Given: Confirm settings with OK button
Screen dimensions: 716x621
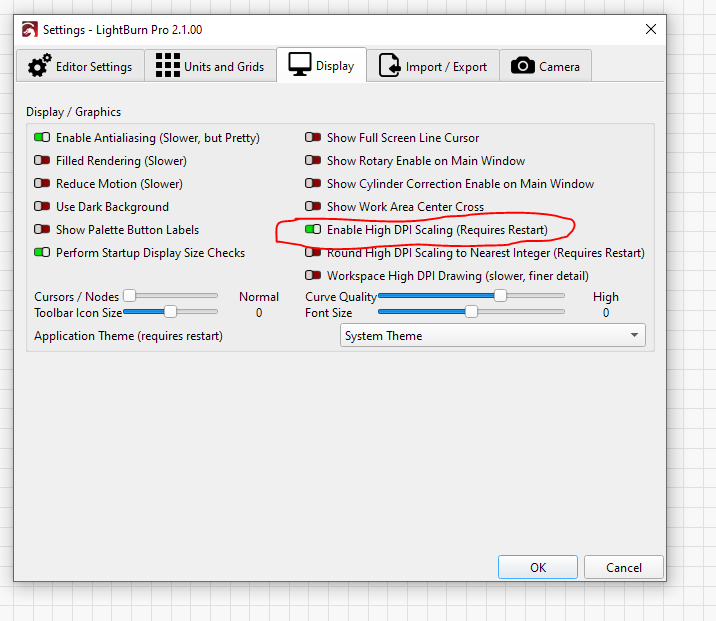Looking at the screenshot, I should 537,567.
